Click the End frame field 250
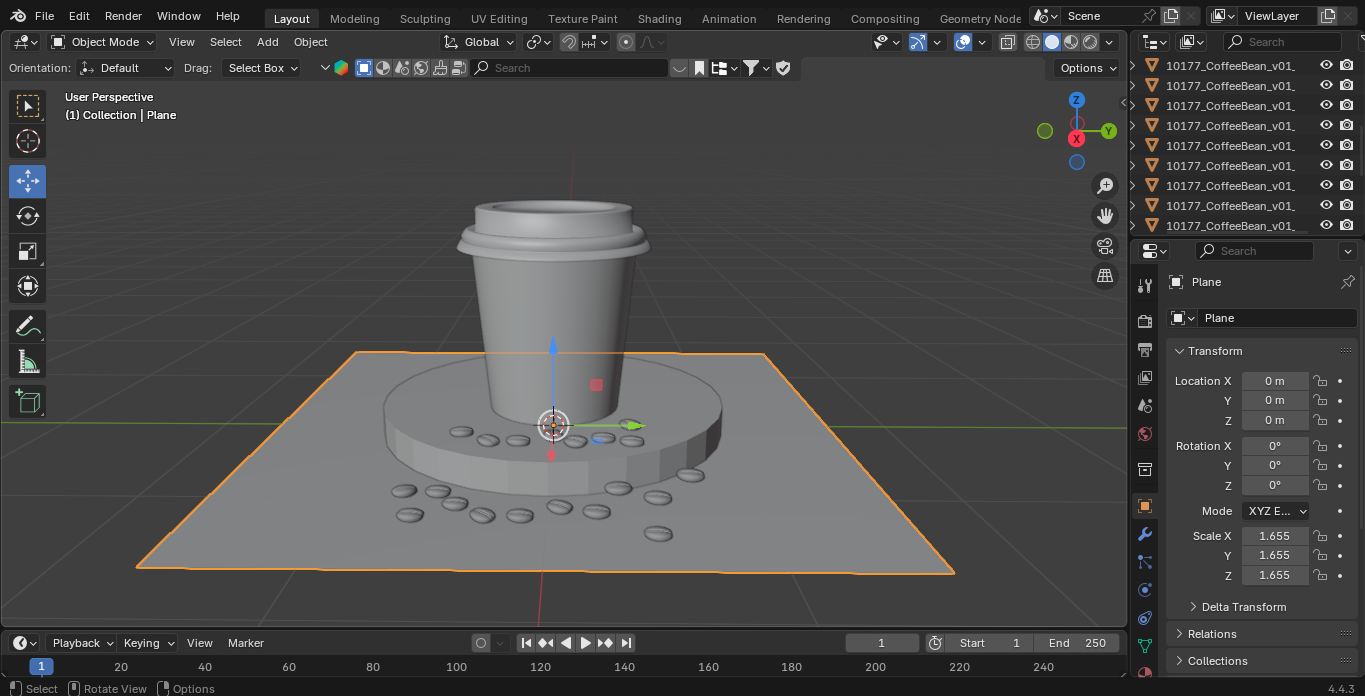 [x=1078, y=643]
